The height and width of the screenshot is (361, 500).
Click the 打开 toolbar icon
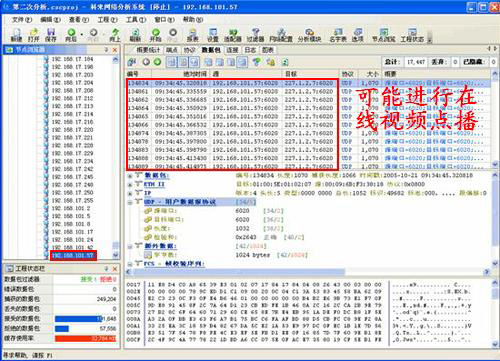pos(33,35)
